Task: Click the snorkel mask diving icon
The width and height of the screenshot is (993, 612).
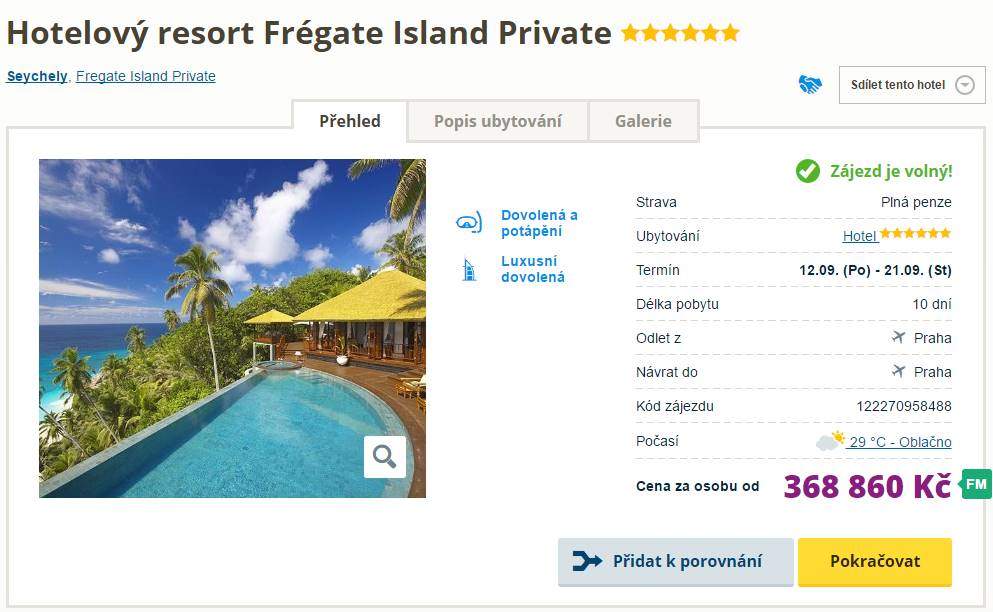Action: pyautogui.click(x=469, y=223)
